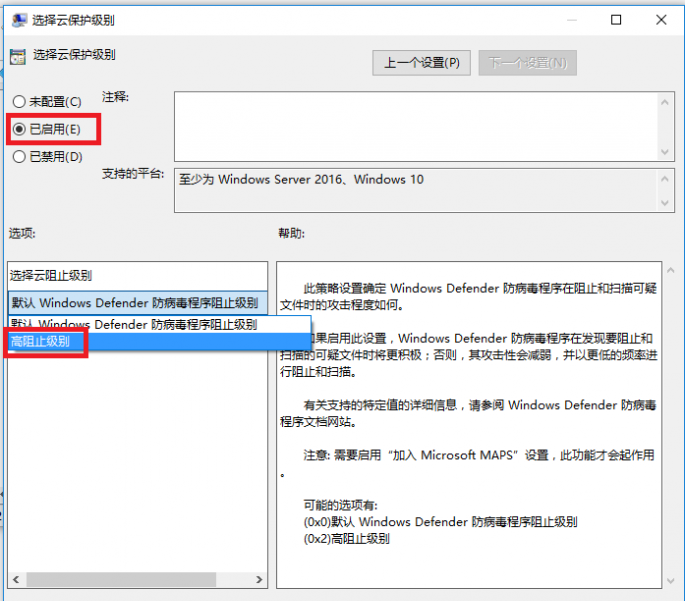The width and height of the screenshot is (685, 601).
Task: Click the (0x0)默认 Windows Defender help text line
Action: [x=440, y=522]
